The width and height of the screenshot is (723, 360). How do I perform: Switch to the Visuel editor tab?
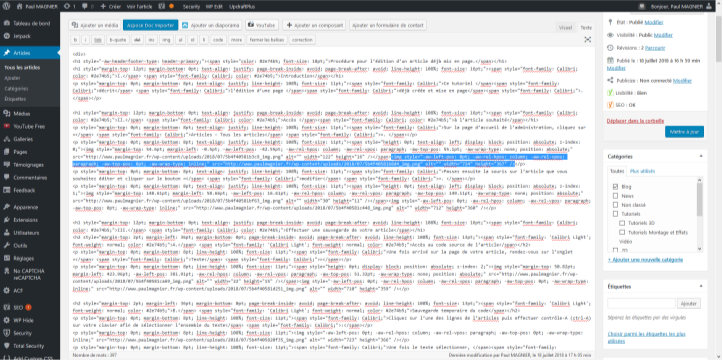565,28
